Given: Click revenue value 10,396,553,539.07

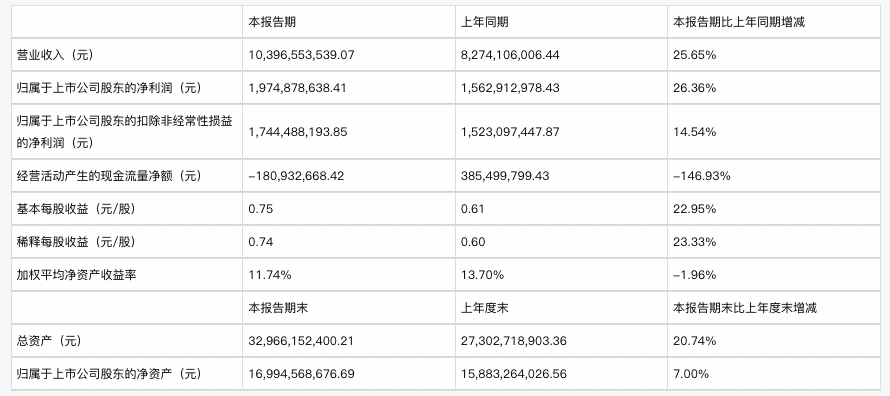Looking at the screenshot, I should click(301, 55).
